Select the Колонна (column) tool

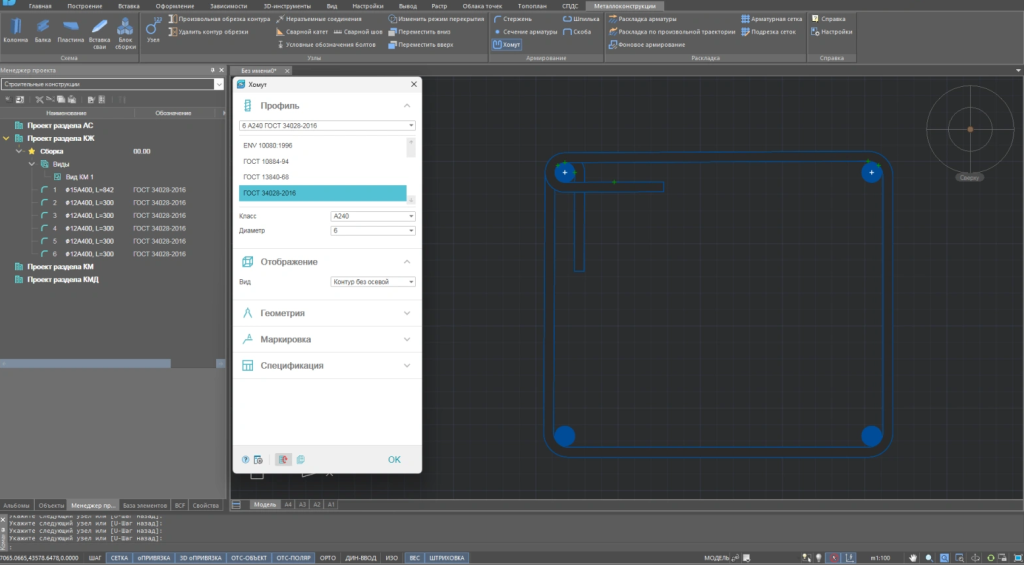pyautogui.click(x=15, y=30)
